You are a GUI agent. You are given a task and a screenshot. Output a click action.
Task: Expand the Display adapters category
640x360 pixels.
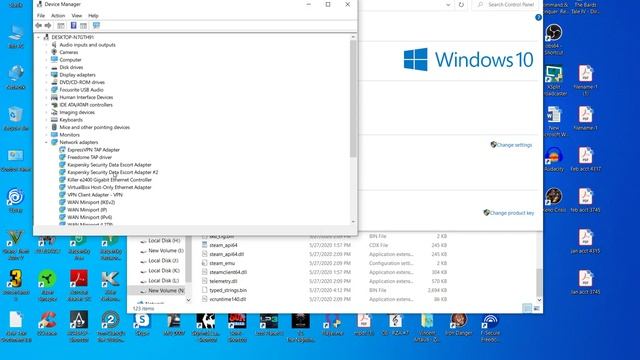click(x=46, y=75)
